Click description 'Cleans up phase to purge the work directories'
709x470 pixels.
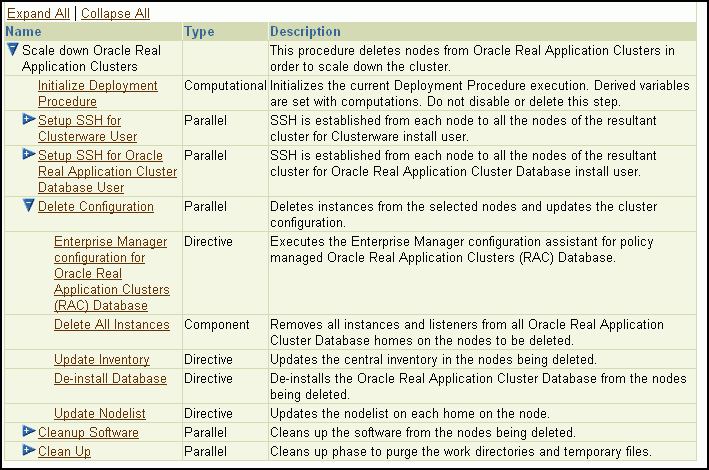[x=461, y=451]
